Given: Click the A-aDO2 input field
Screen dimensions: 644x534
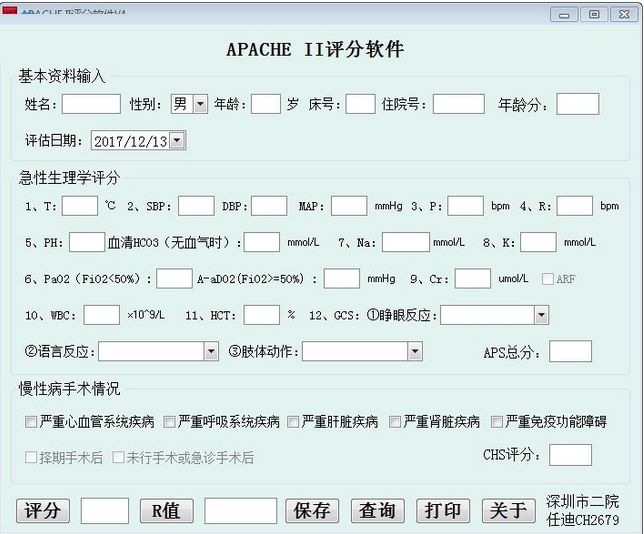Looking at the screenshot, I should 342,279.
